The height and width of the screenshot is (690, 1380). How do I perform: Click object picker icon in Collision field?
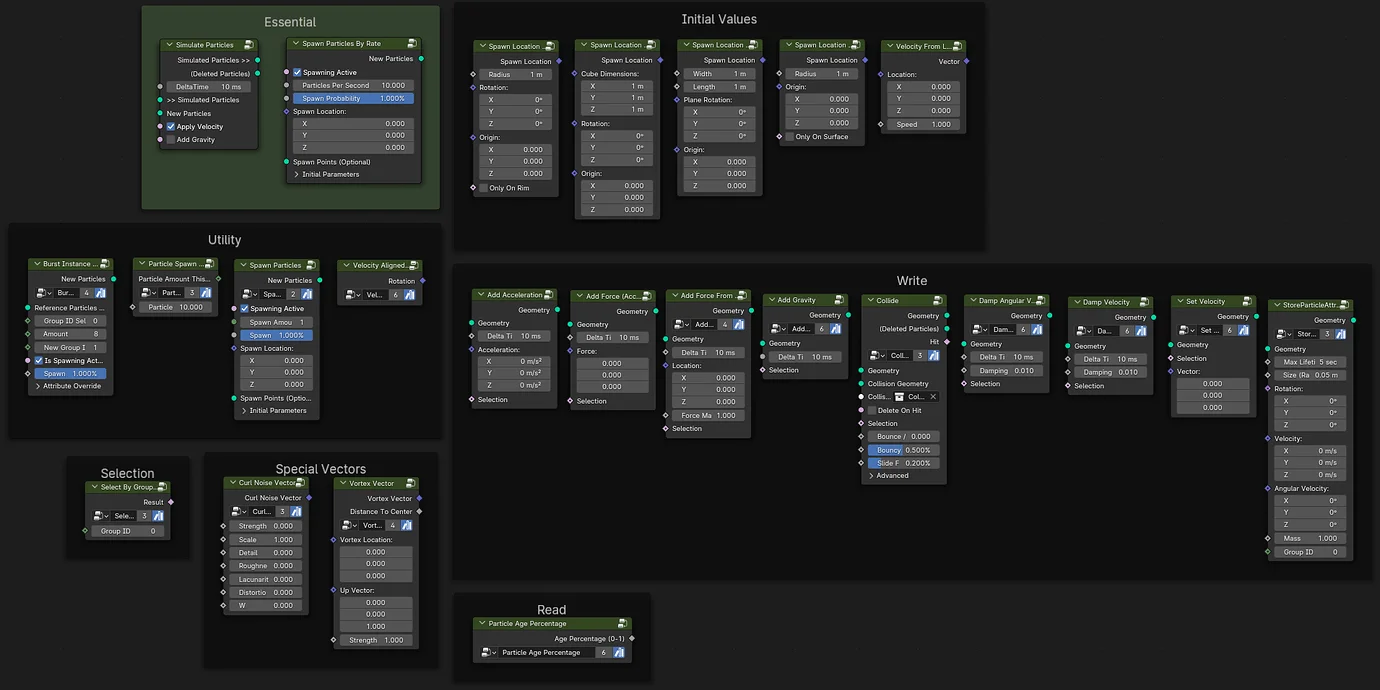pos(898,397)
